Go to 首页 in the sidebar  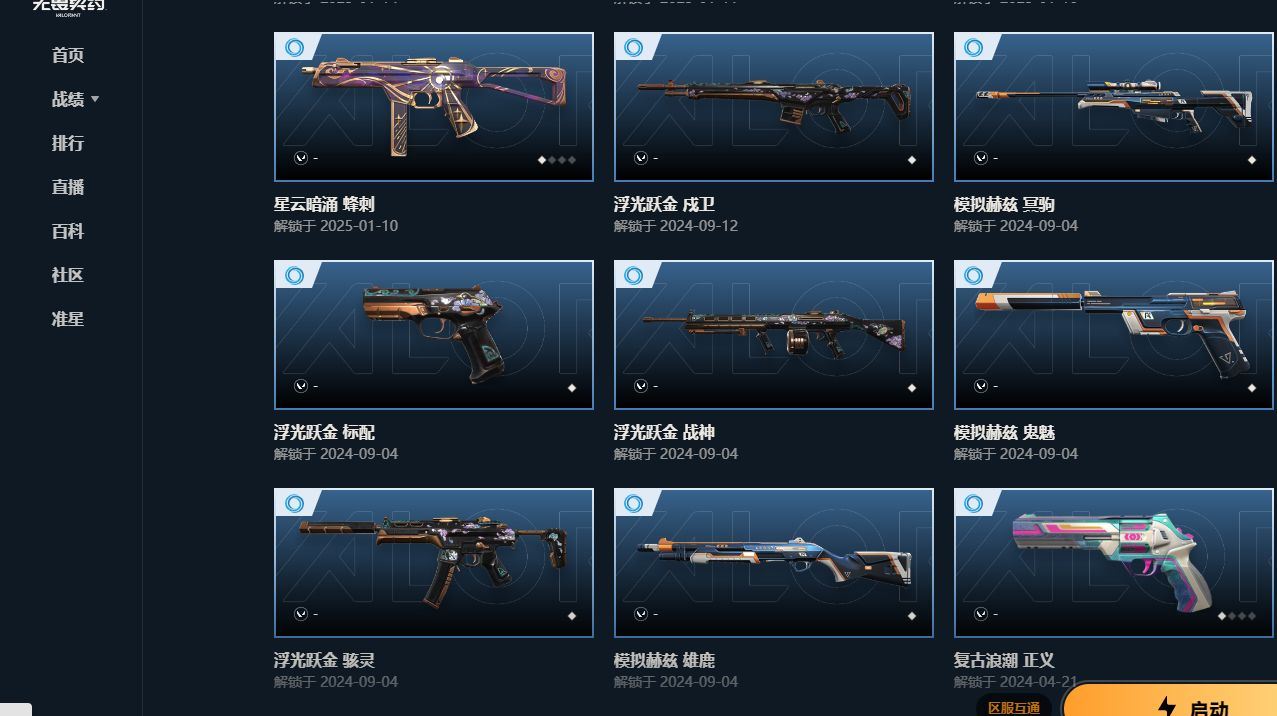68,55
